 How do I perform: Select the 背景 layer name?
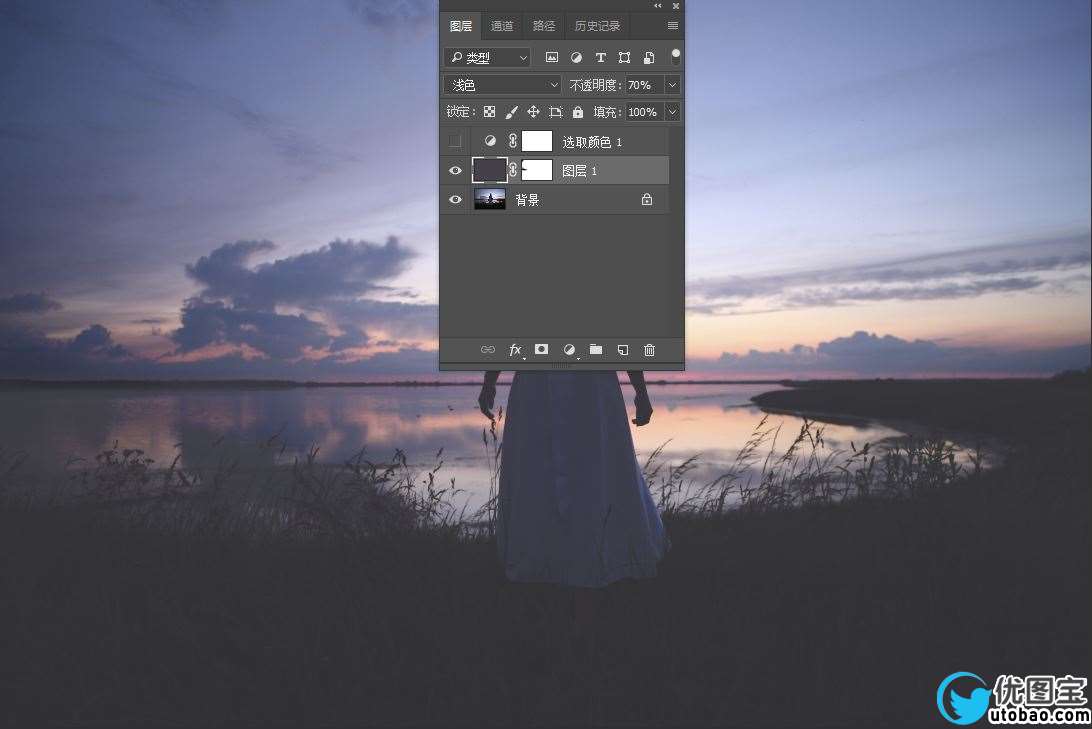point(527,201)
